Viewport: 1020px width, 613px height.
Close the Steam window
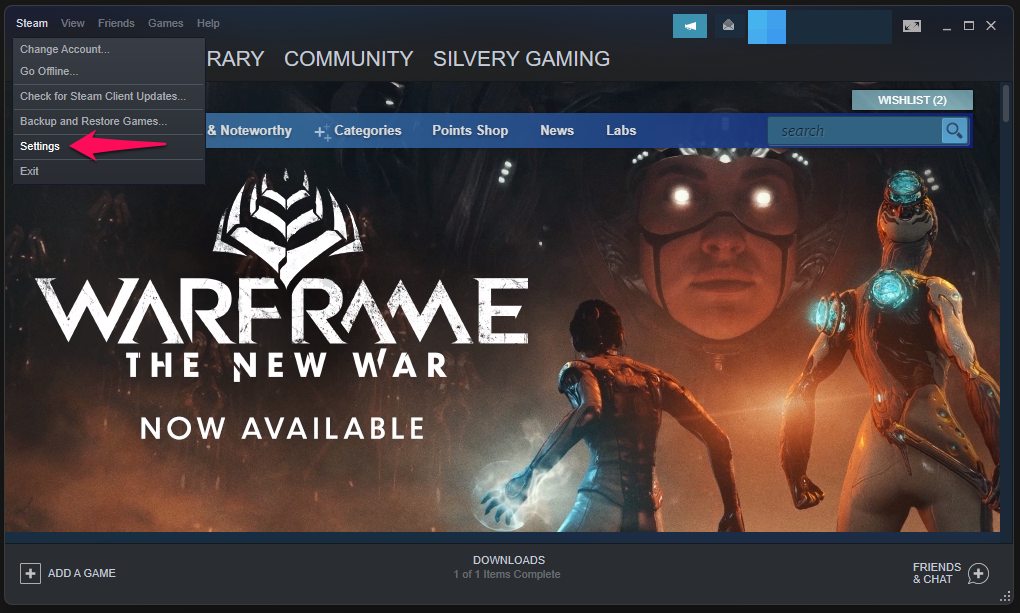click(x=991, y=26)
